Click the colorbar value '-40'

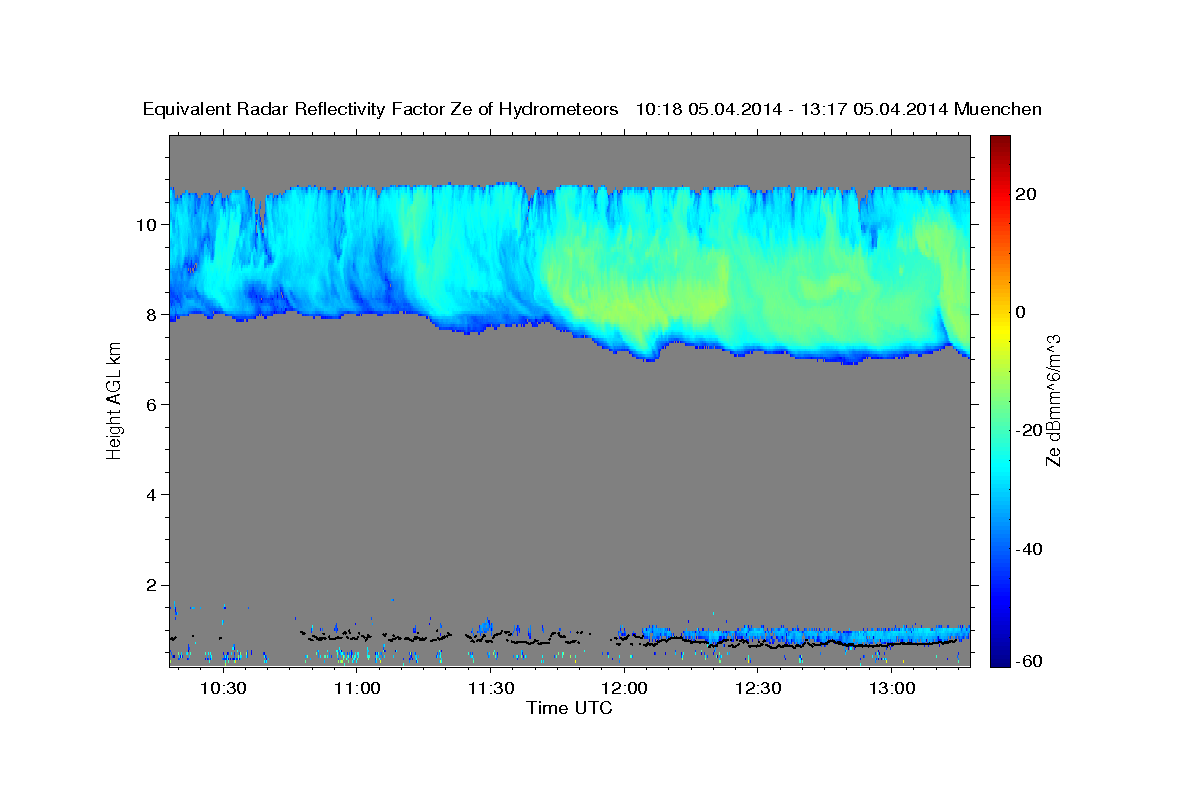[x=1028, y=549]
